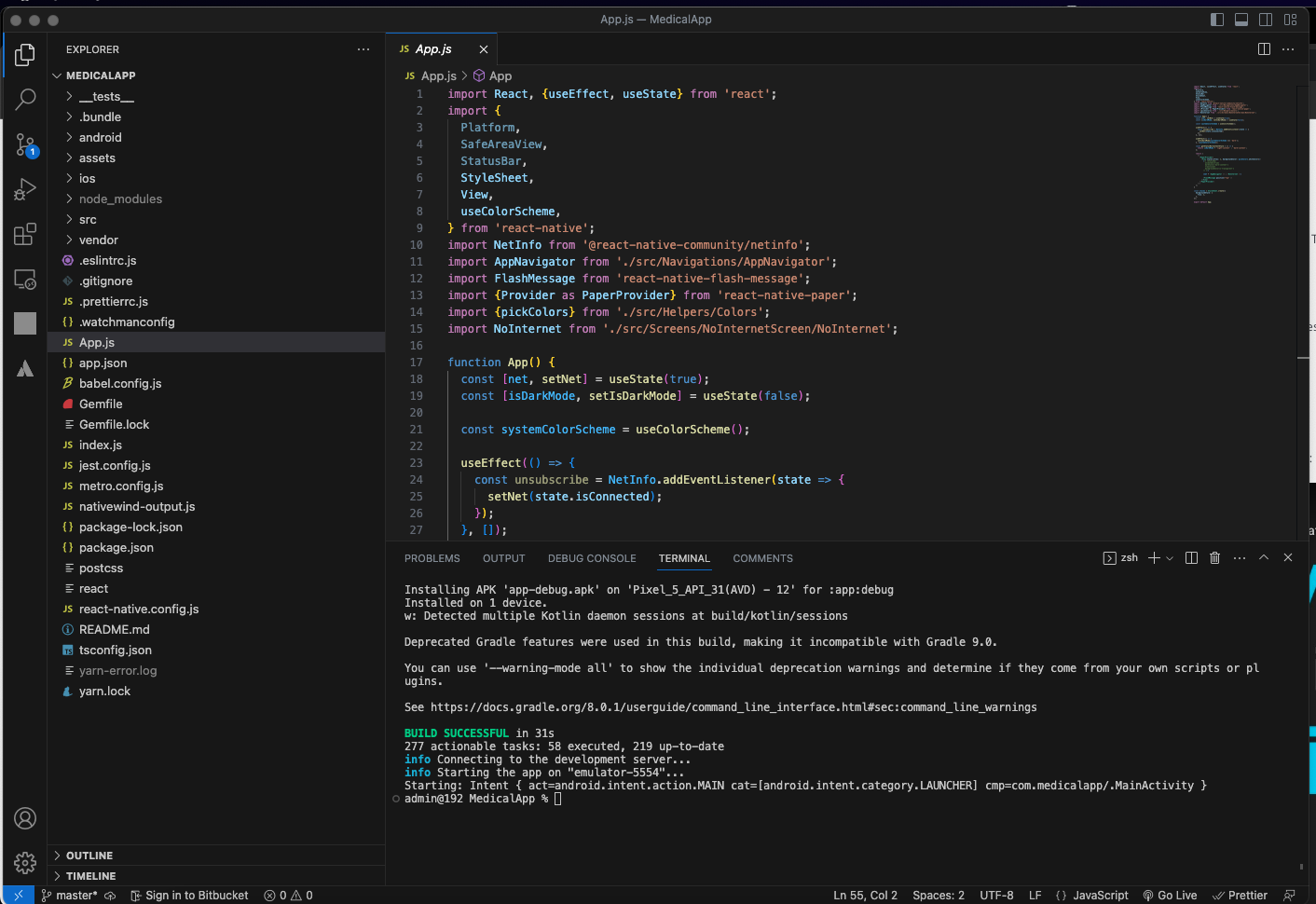This screenshot has width=1316, height=904.
Task: Expand the OUTLINE section
Action: click(89, 856)
